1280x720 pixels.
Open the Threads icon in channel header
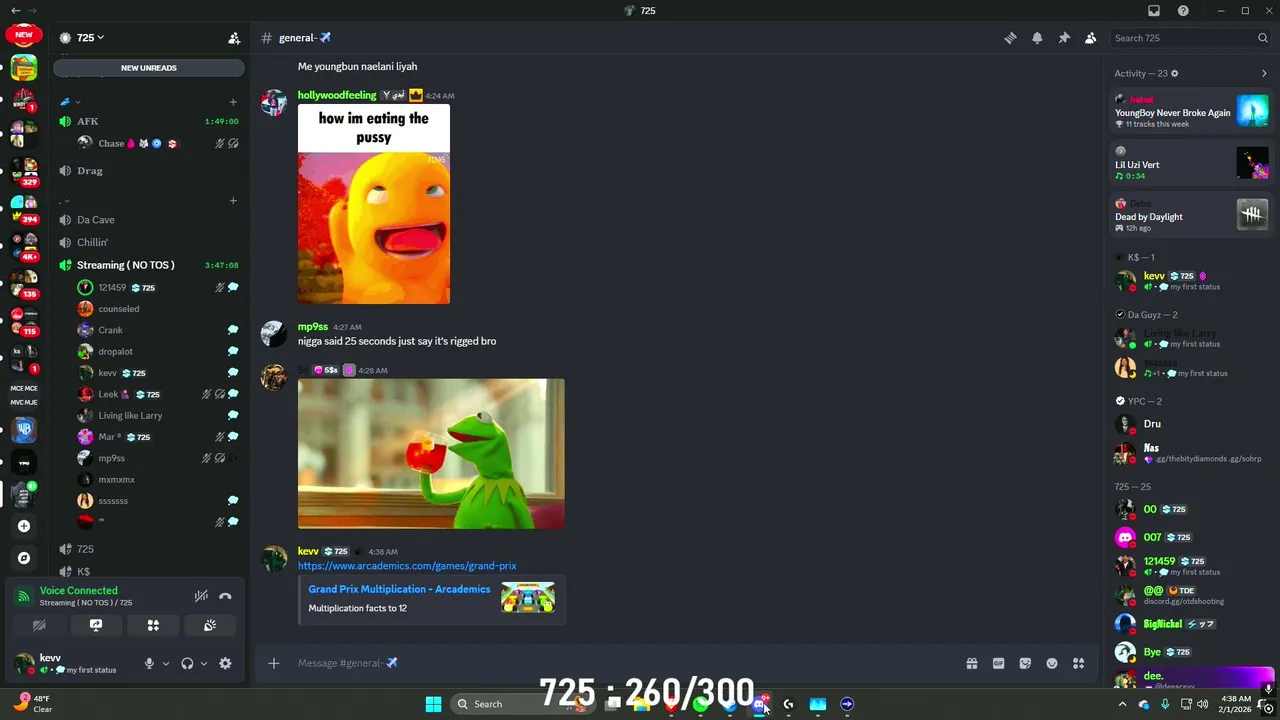1010,38
